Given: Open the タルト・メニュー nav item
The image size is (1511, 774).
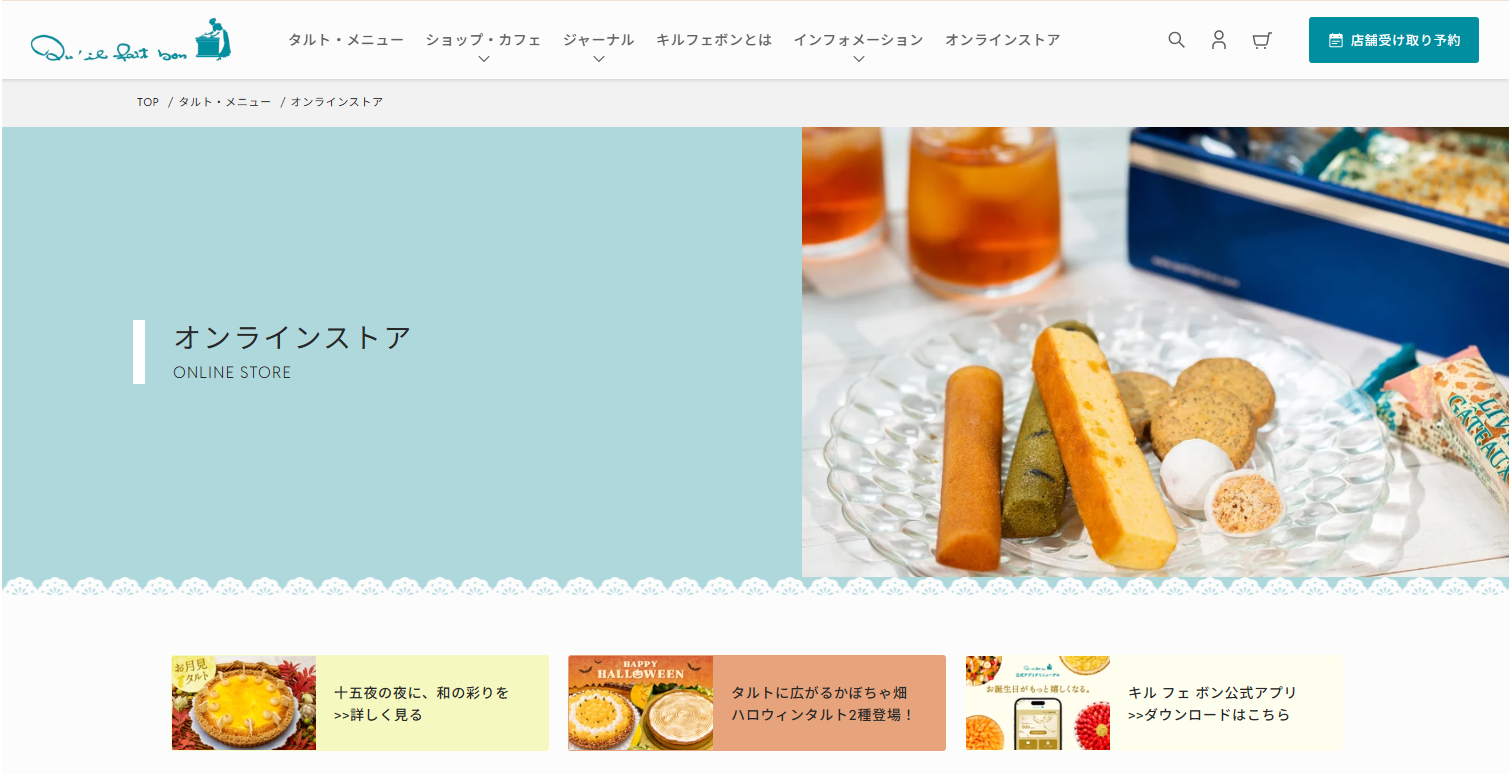Looking at the screenshot, I should (x=346, y=40).
